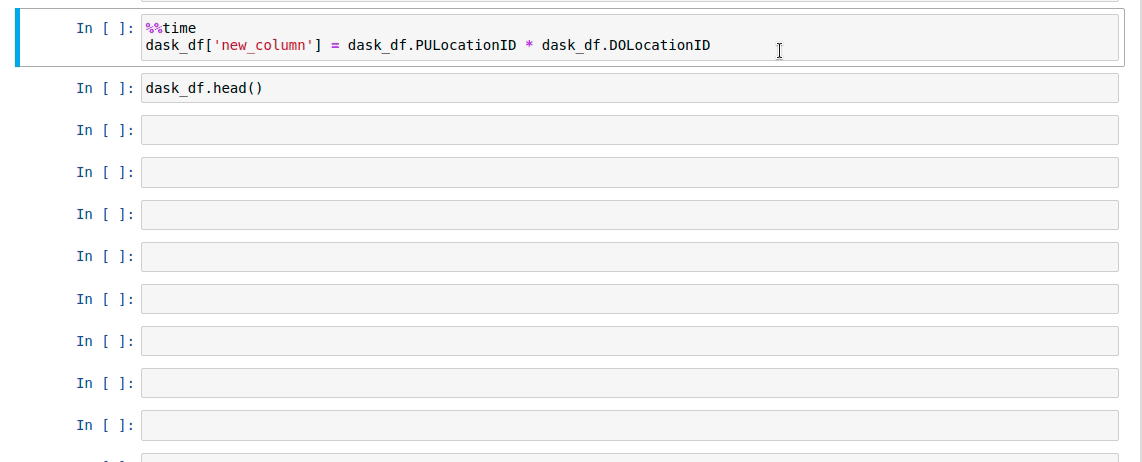Focus fifth empty cell below dask_df.head()
Image resolution: width=1142 pixels, height=462 pixels.
629,299
